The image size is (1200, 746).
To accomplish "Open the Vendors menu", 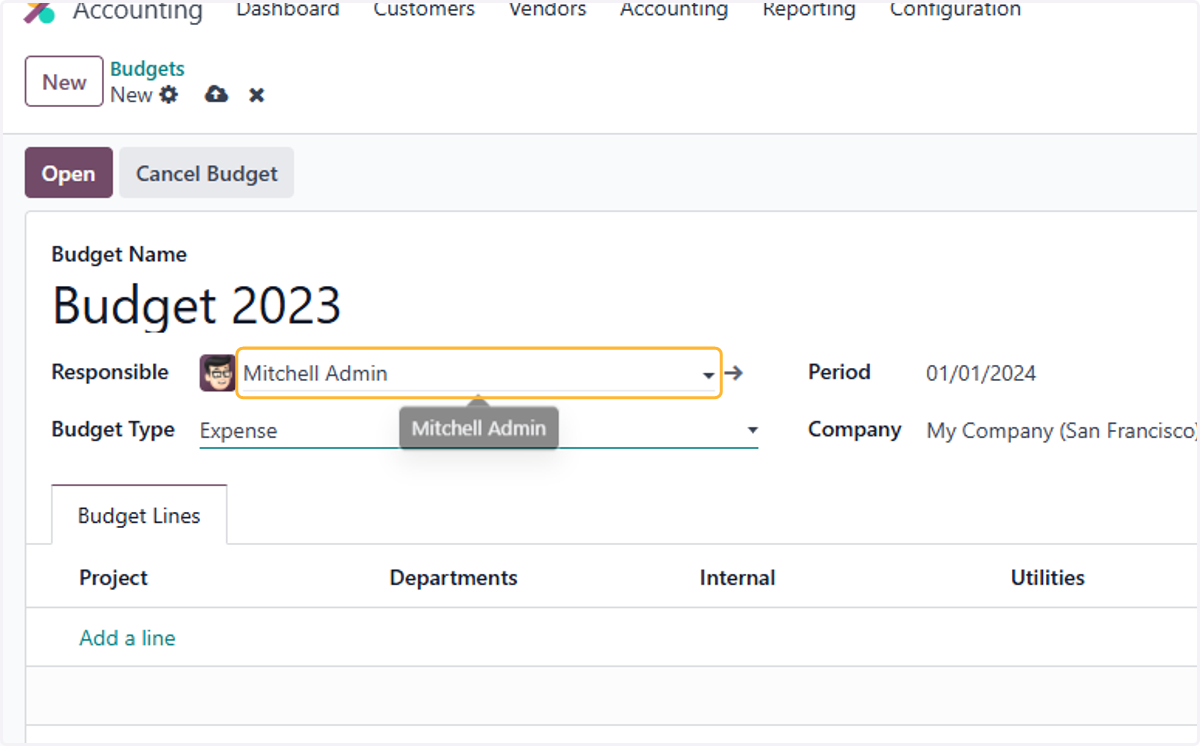I will tap(548, 10).
